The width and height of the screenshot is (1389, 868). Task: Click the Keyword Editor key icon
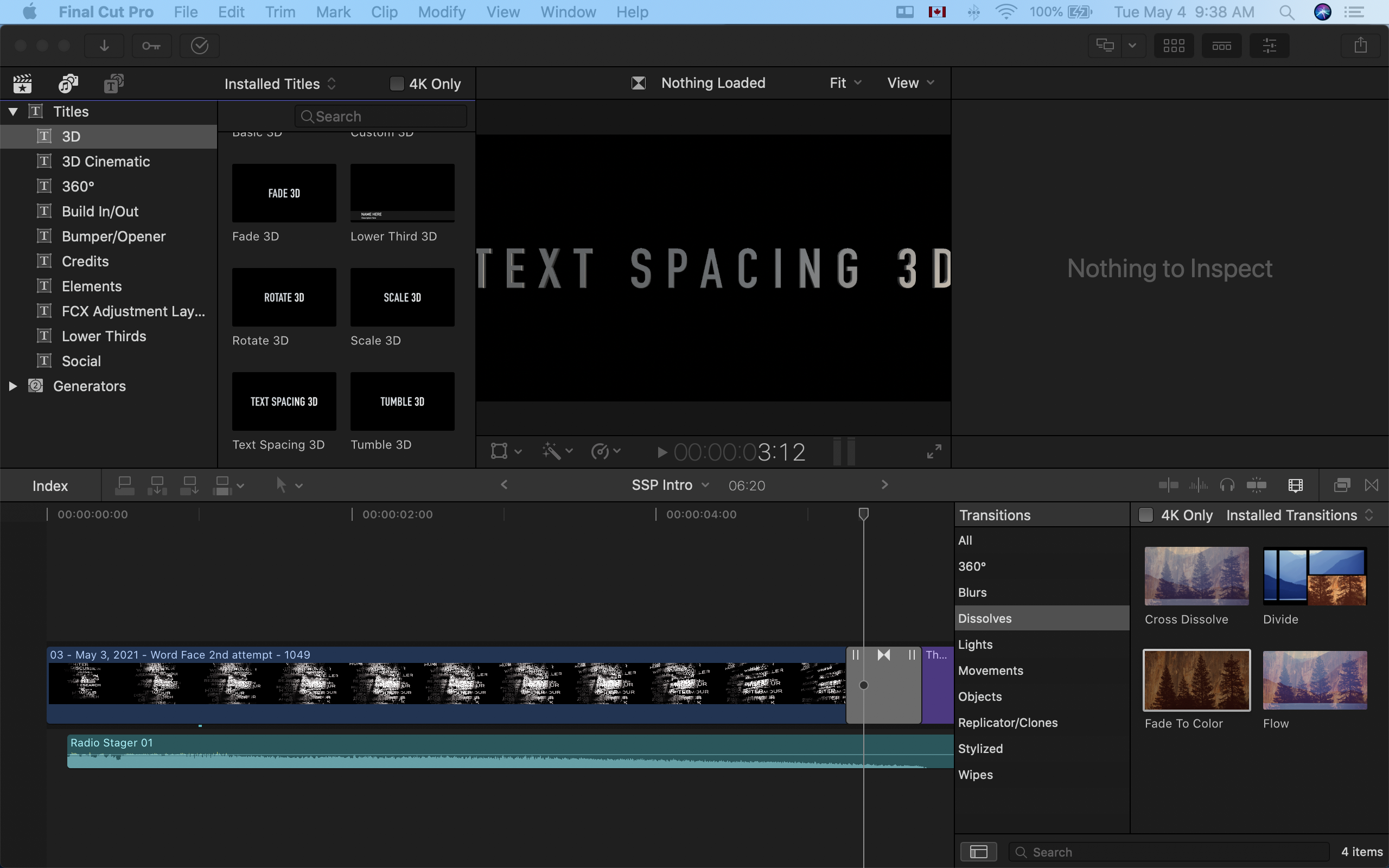pyautogui.click(x=151, y=46)
